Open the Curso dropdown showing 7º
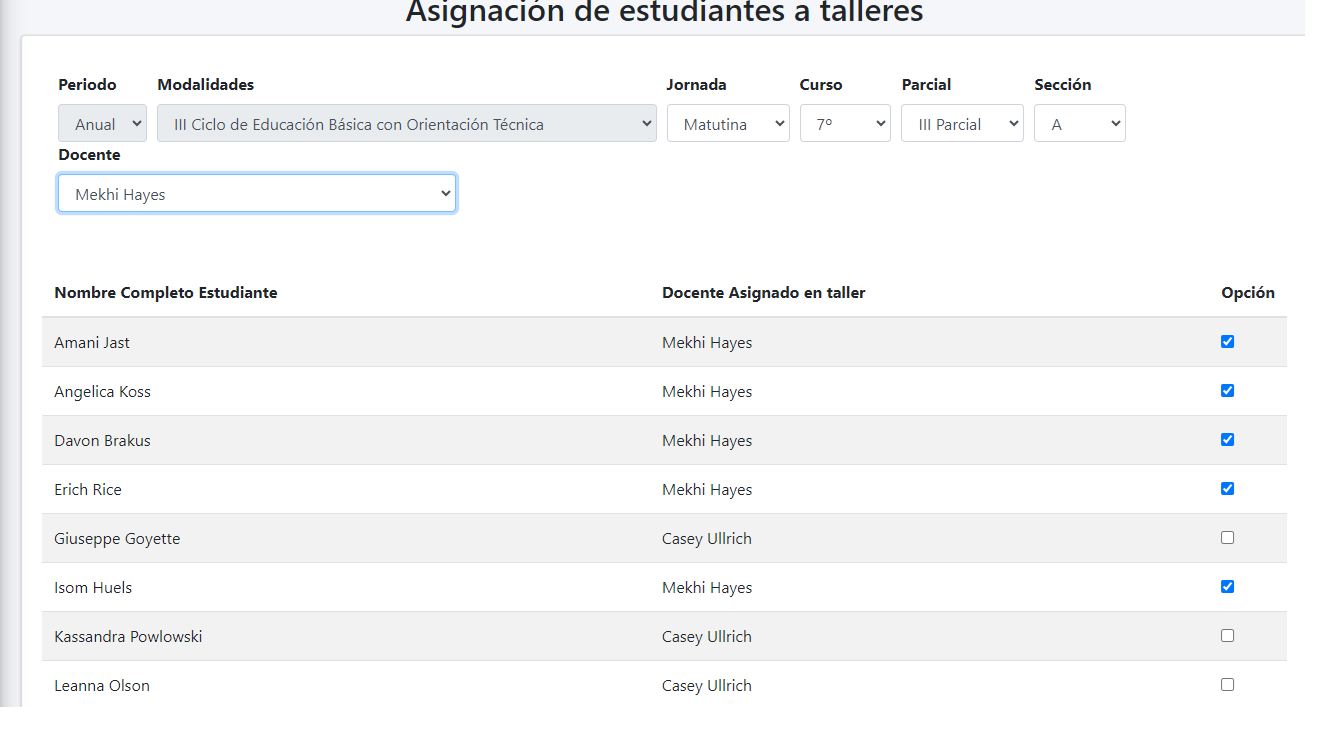1334x738 pixels. [x=845, y=124]
